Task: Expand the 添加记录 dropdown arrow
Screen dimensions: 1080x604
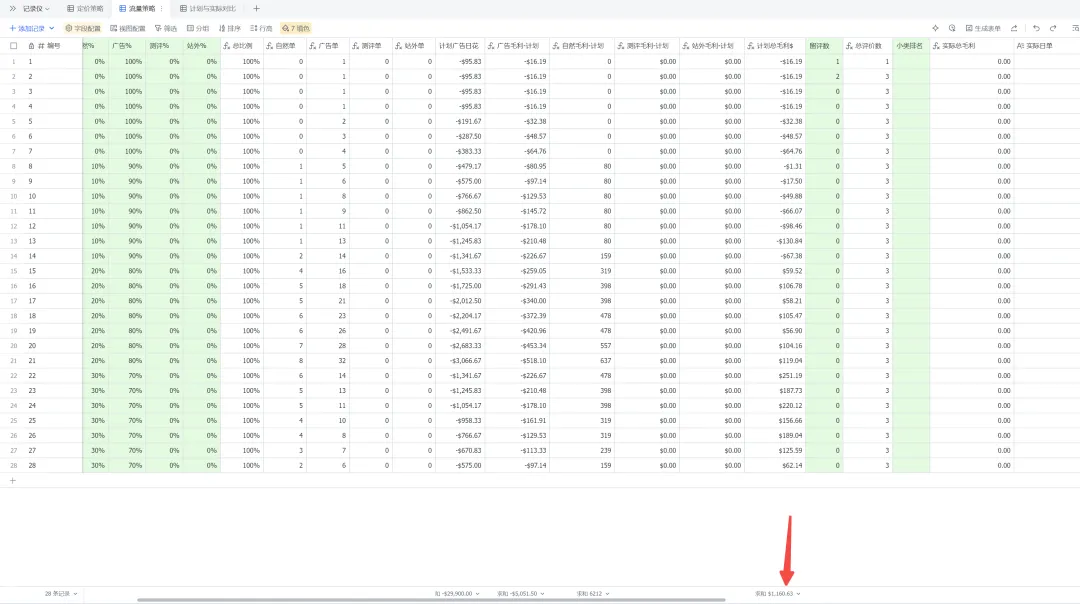Action: point(52,28)
